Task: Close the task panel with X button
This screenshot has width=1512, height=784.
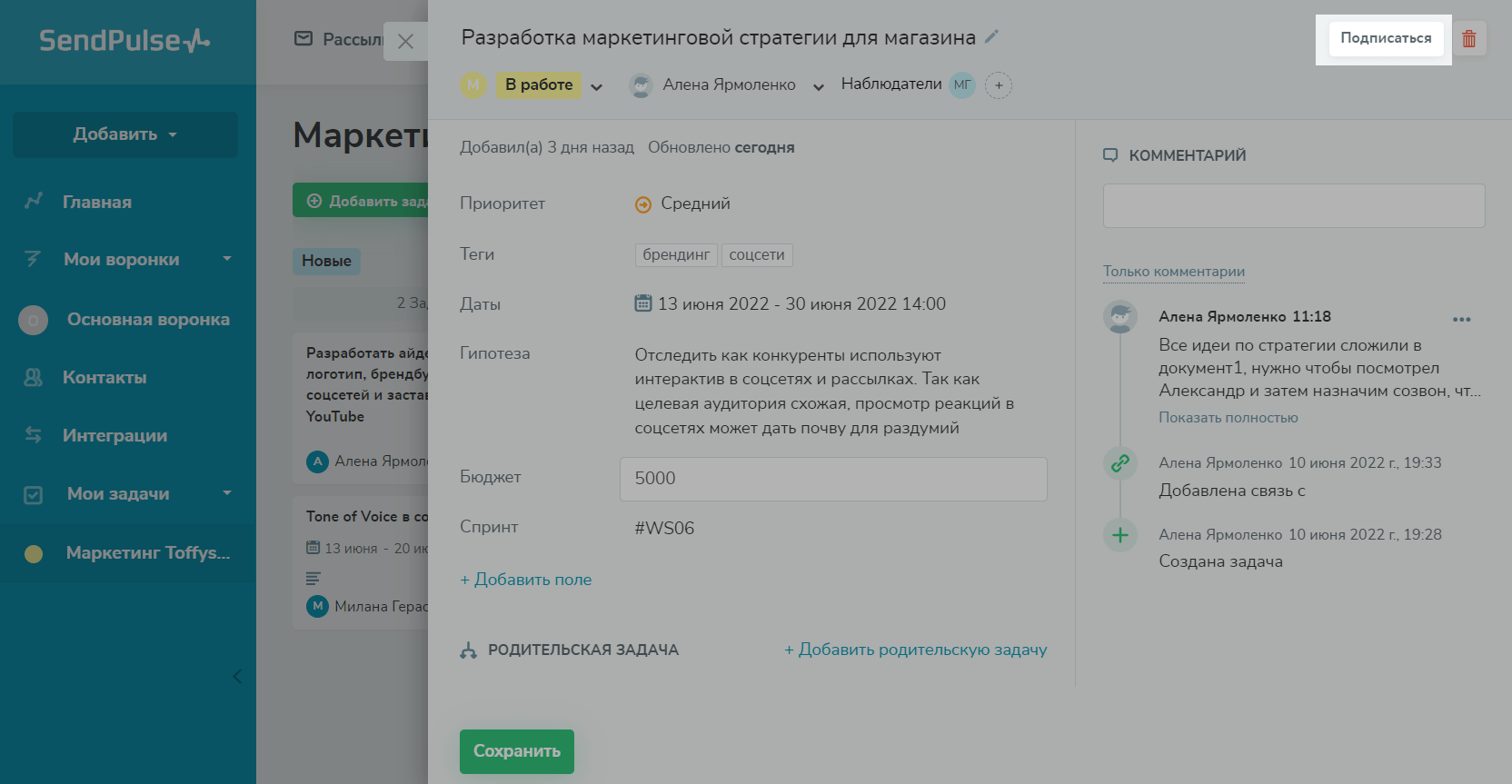Action: pos(406,42)
